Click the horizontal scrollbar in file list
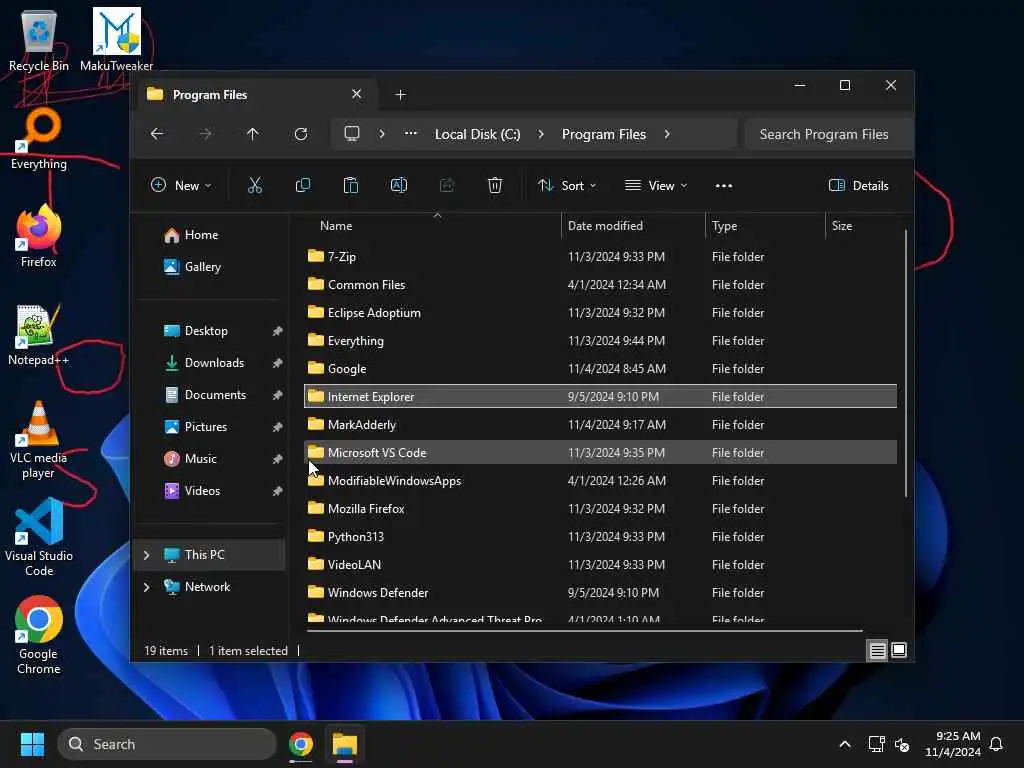 click(x=584, y=631)
